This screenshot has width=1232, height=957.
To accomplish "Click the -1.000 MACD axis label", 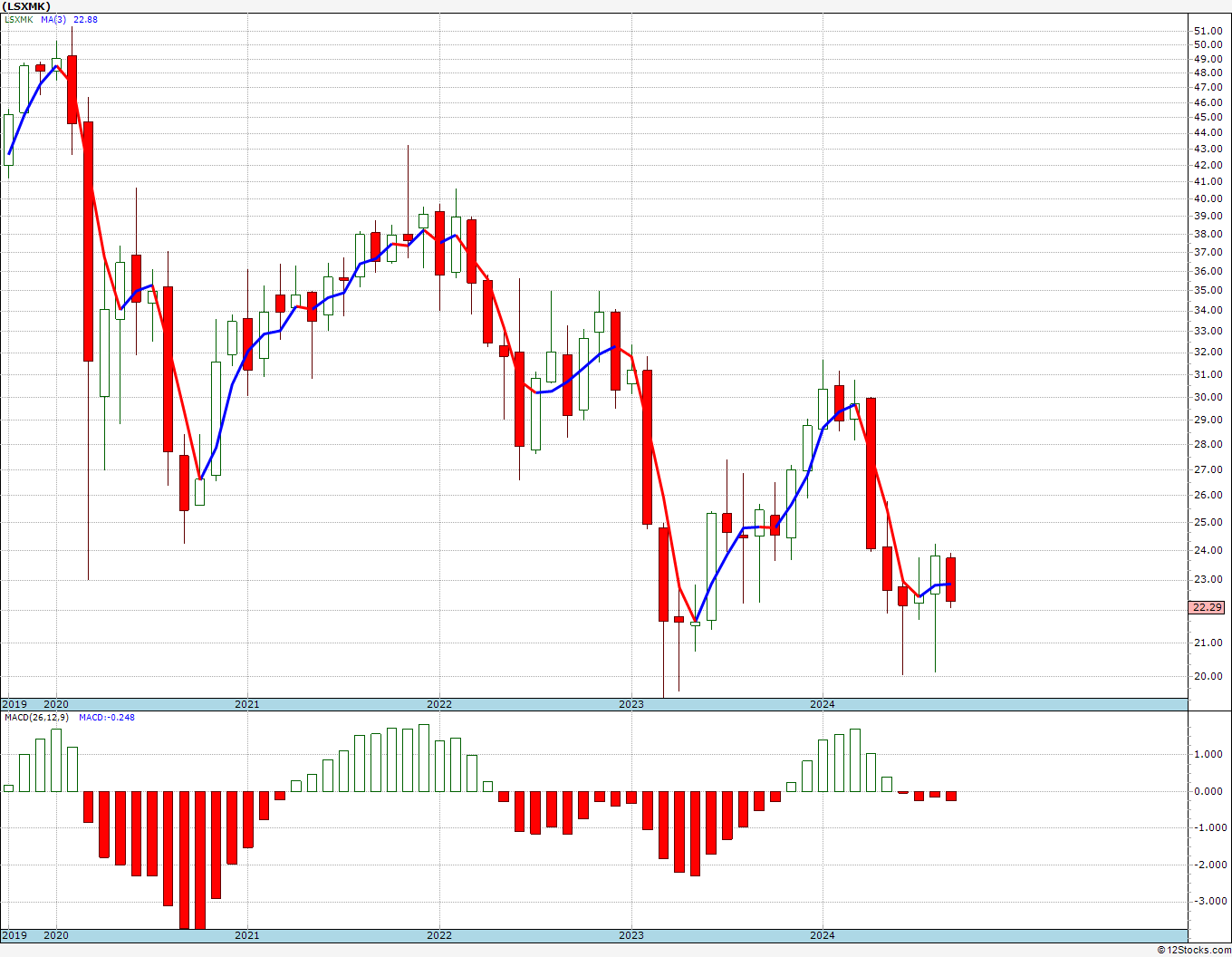I will [1208, 827].
